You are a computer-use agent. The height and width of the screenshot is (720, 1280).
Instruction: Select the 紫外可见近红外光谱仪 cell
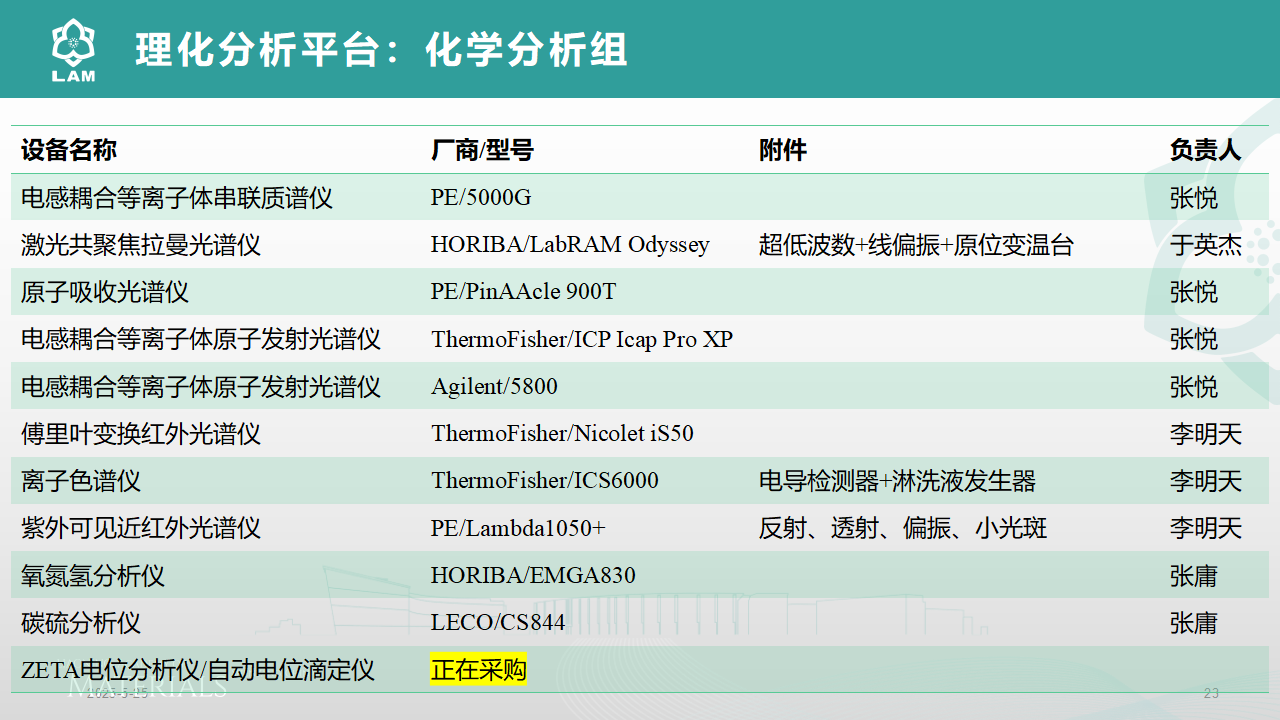[141, 528]
